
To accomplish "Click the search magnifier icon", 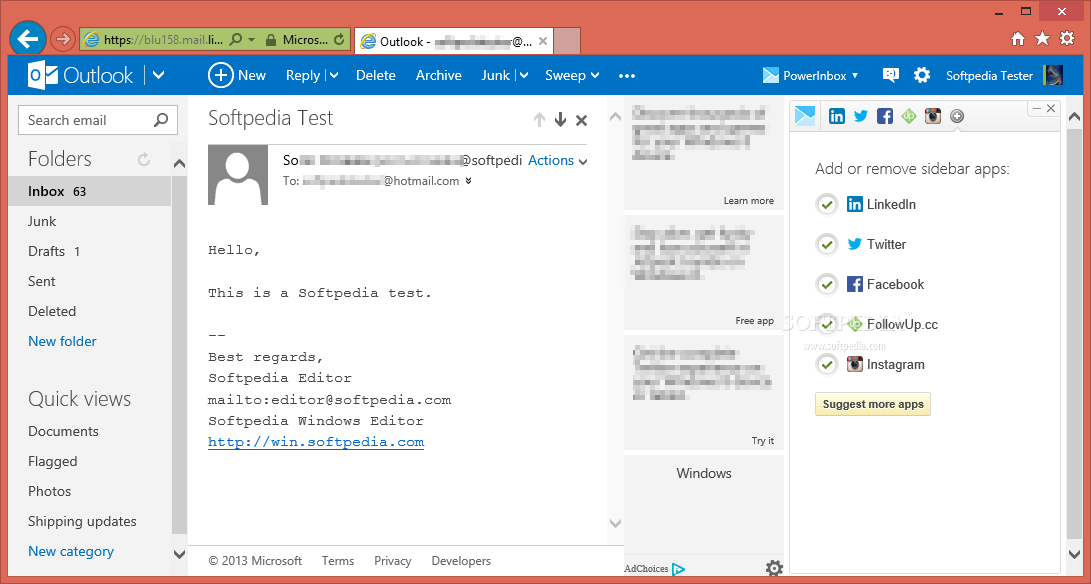I will [161, 120].
